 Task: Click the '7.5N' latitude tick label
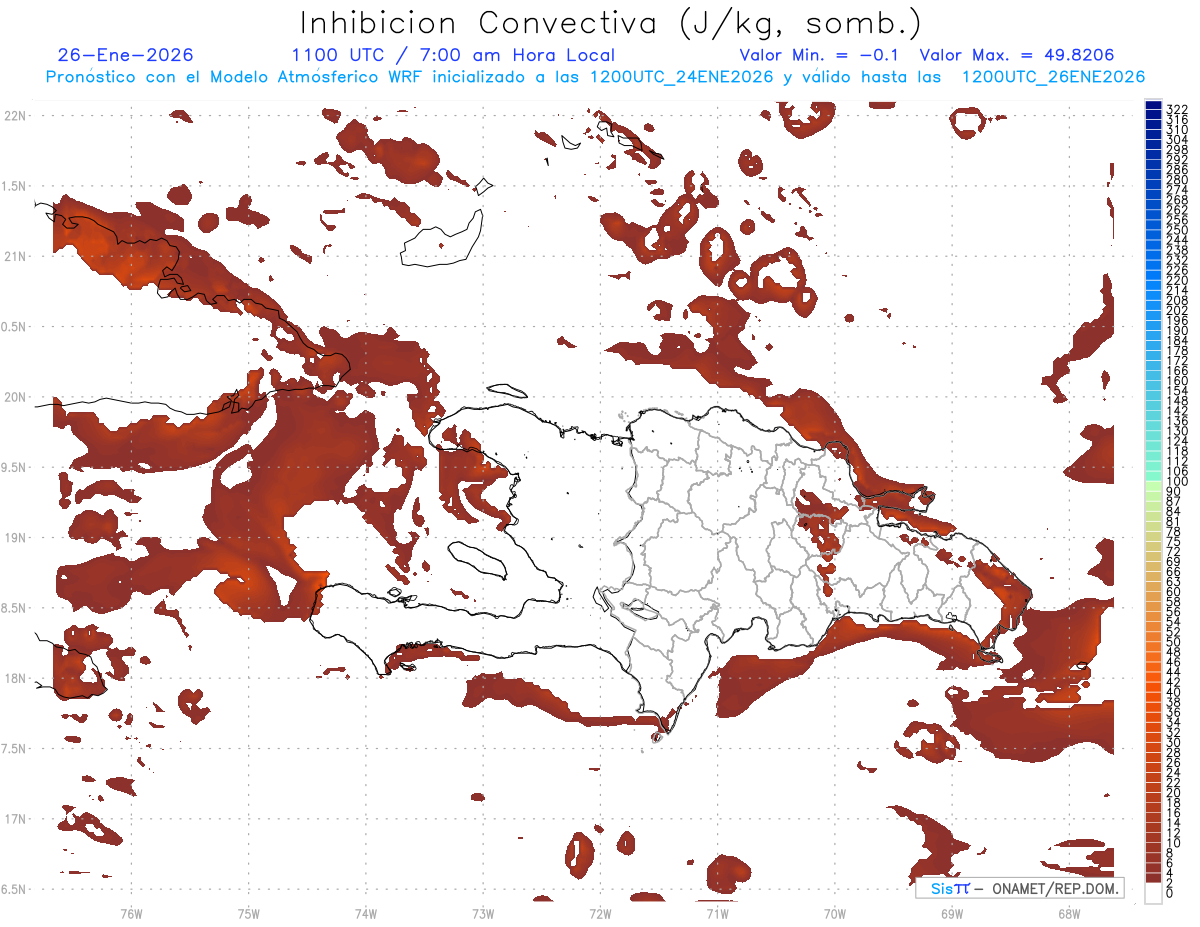pyautogui.click(x=14, y=749)
